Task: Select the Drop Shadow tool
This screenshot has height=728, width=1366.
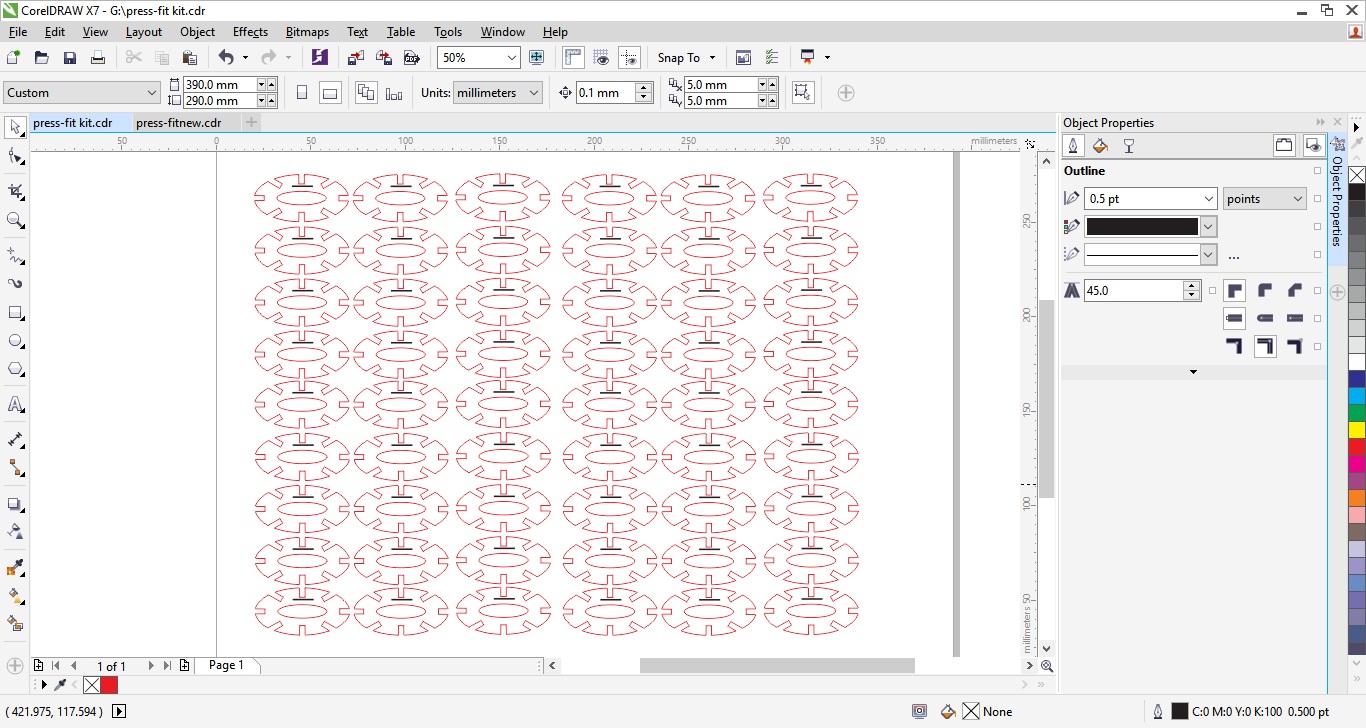Action: click(x=15, y=504)
